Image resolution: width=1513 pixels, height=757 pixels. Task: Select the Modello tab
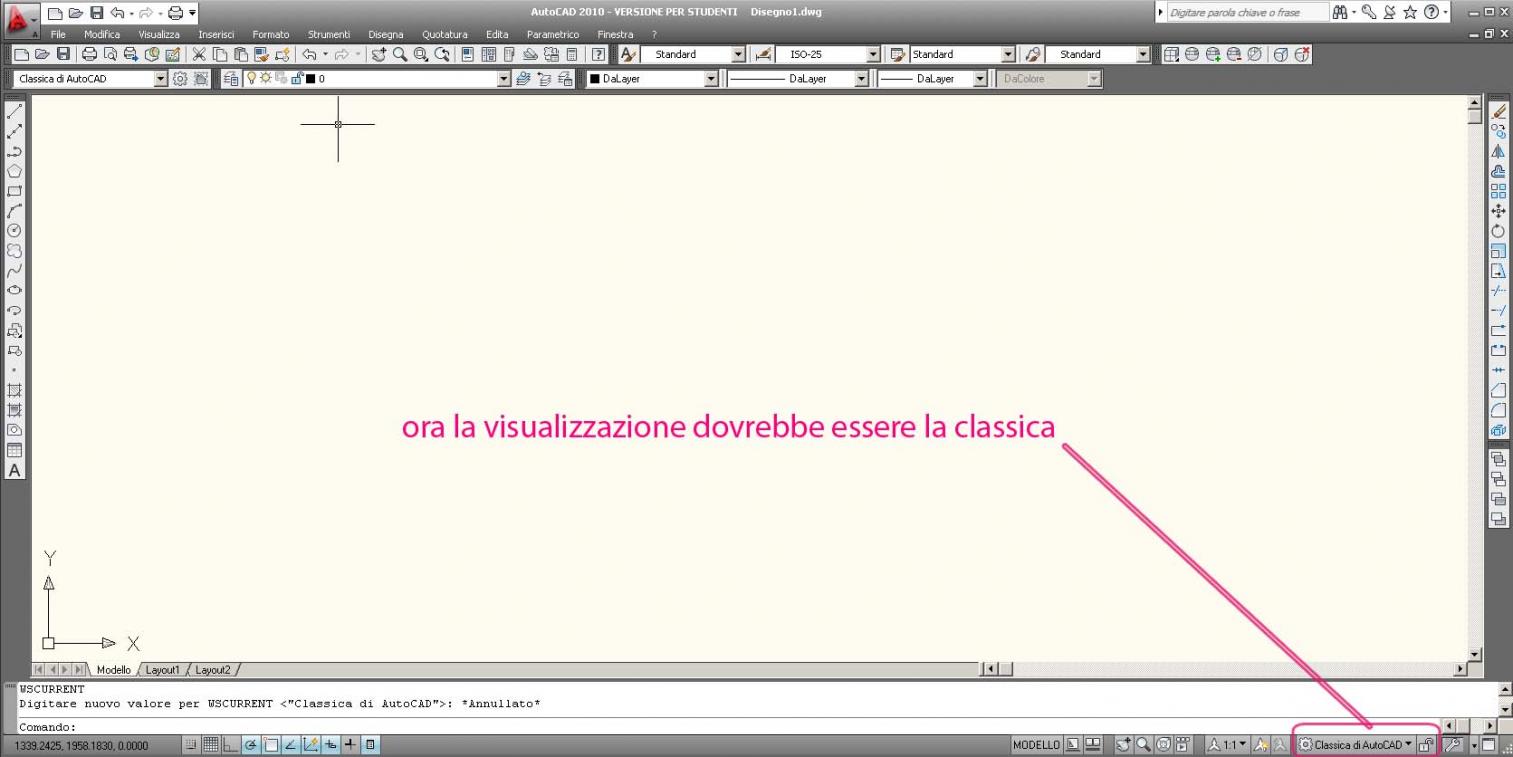click(115, 669)
